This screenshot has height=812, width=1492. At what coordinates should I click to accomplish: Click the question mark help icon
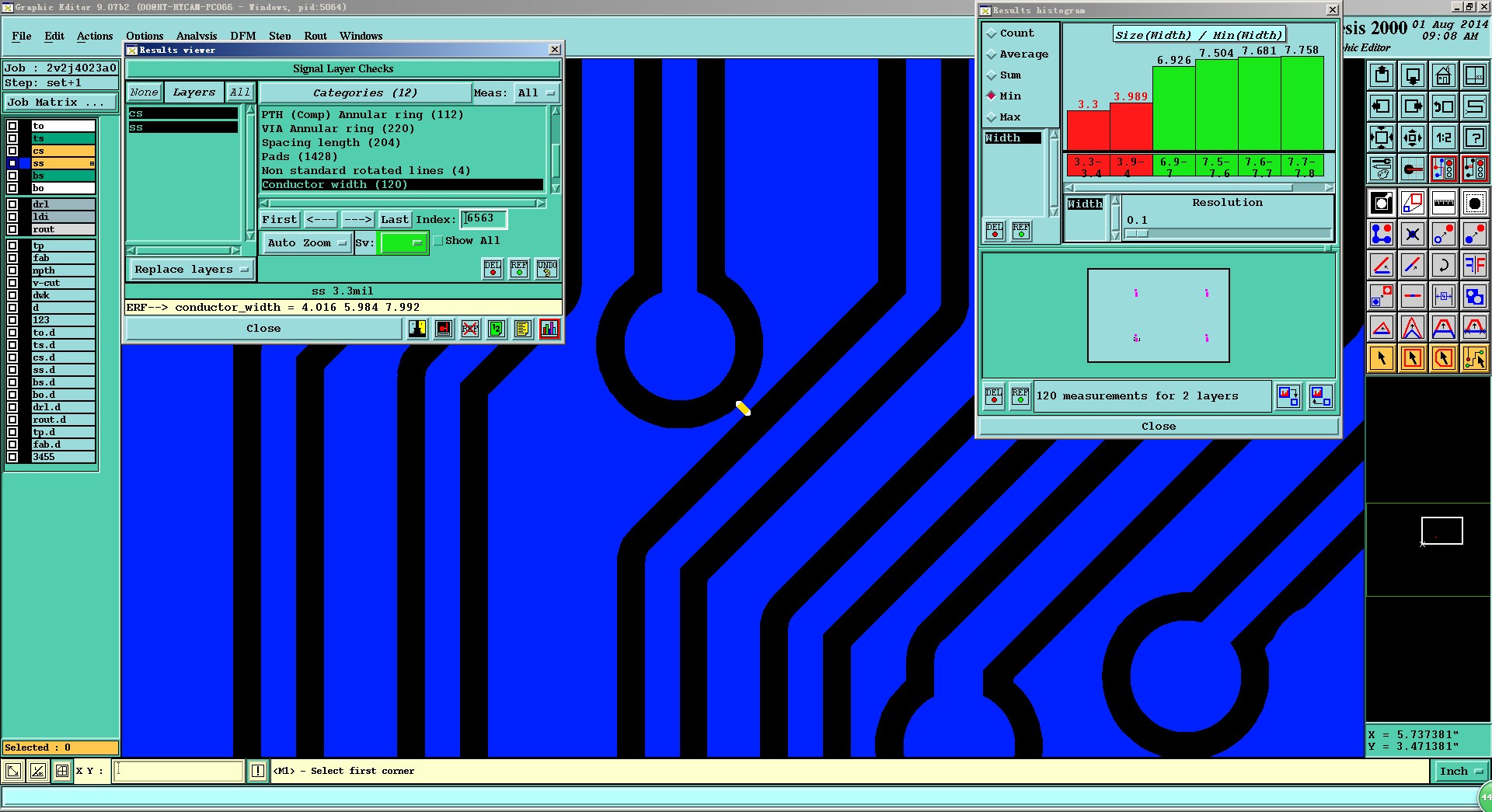click(x=1474, y=138)
